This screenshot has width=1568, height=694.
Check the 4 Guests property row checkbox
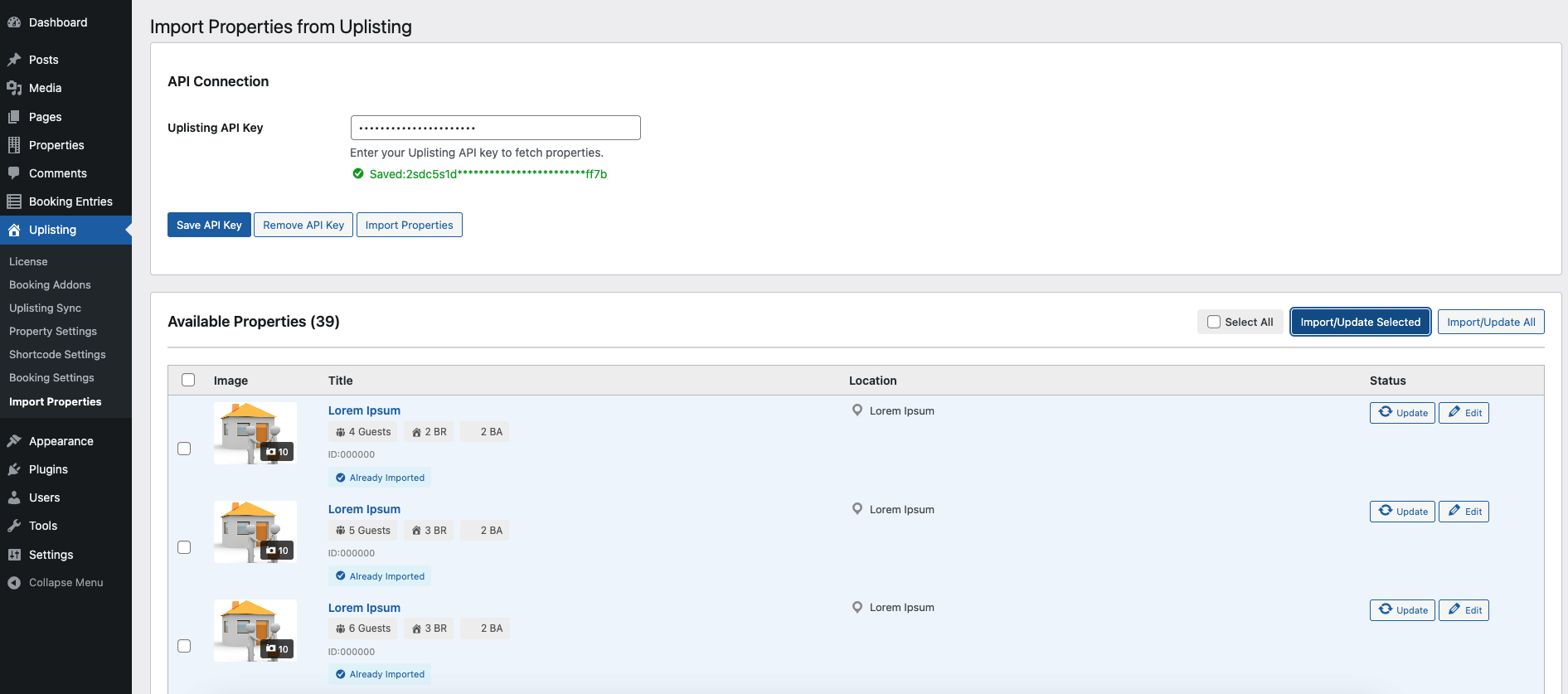pos(184,449)
